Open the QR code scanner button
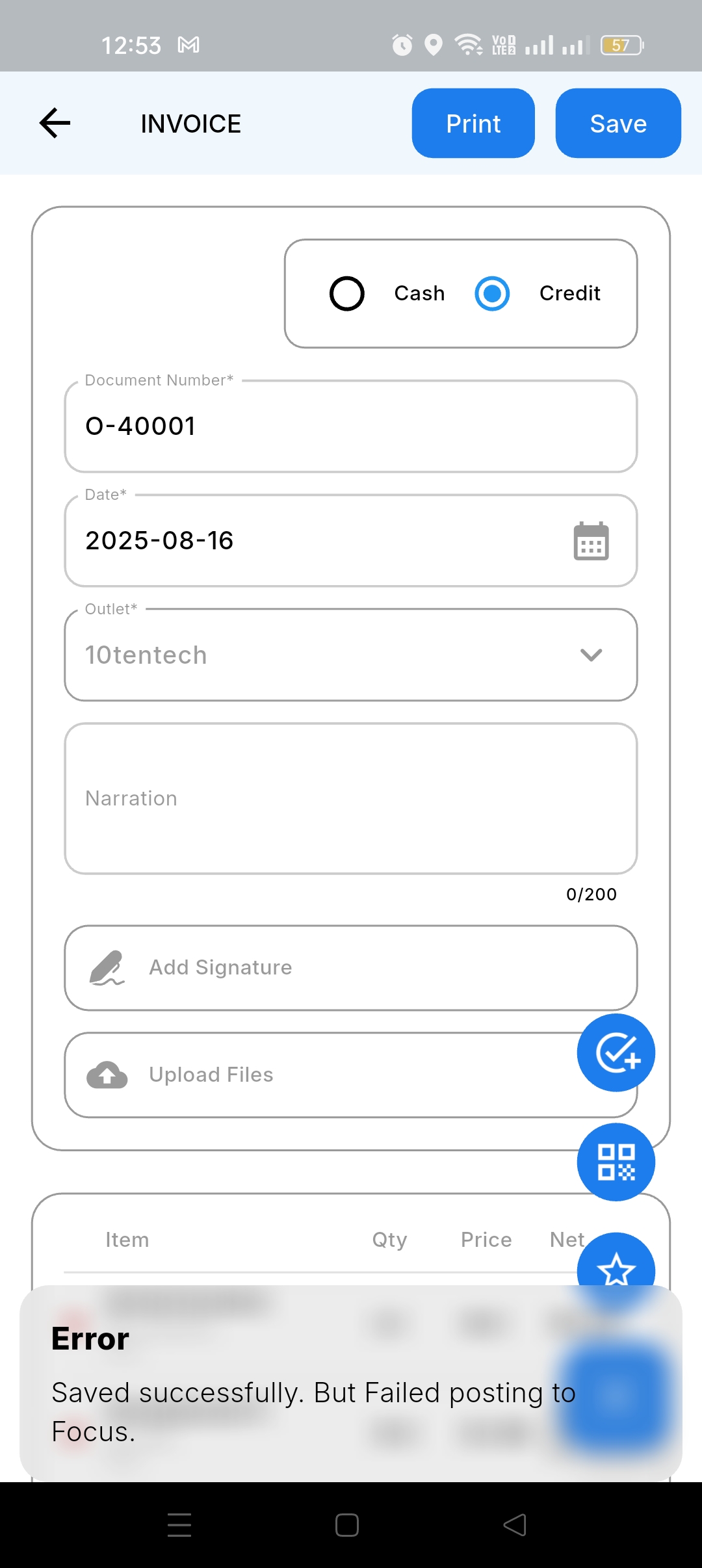Image resolution: width=702 pixels, height=1568 pixels. click(616, 1162)
